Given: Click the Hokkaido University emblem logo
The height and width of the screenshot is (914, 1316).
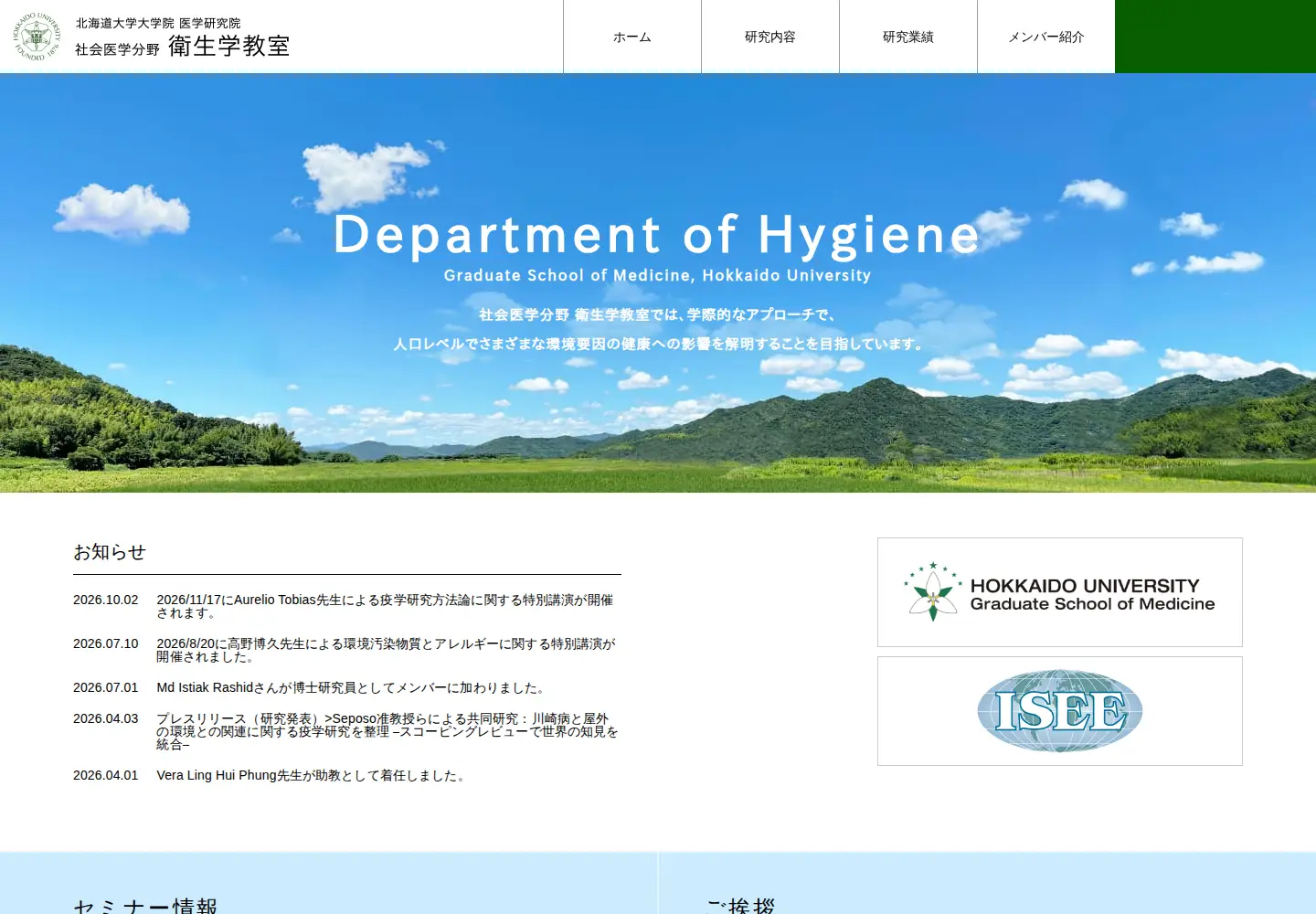Looking at the screenshot, I should [x=37, y=37].
